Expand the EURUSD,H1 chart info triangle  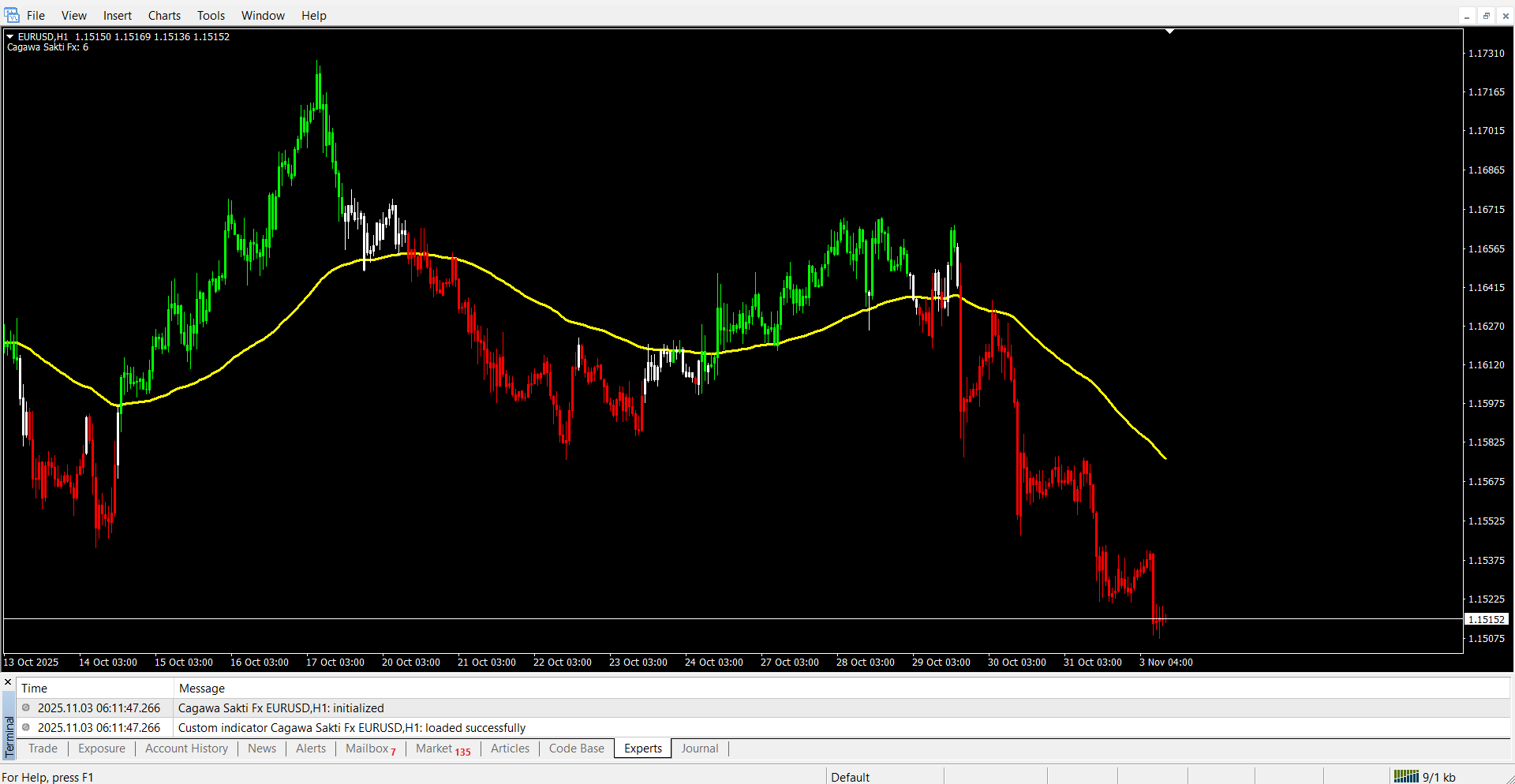click(10, 36)
